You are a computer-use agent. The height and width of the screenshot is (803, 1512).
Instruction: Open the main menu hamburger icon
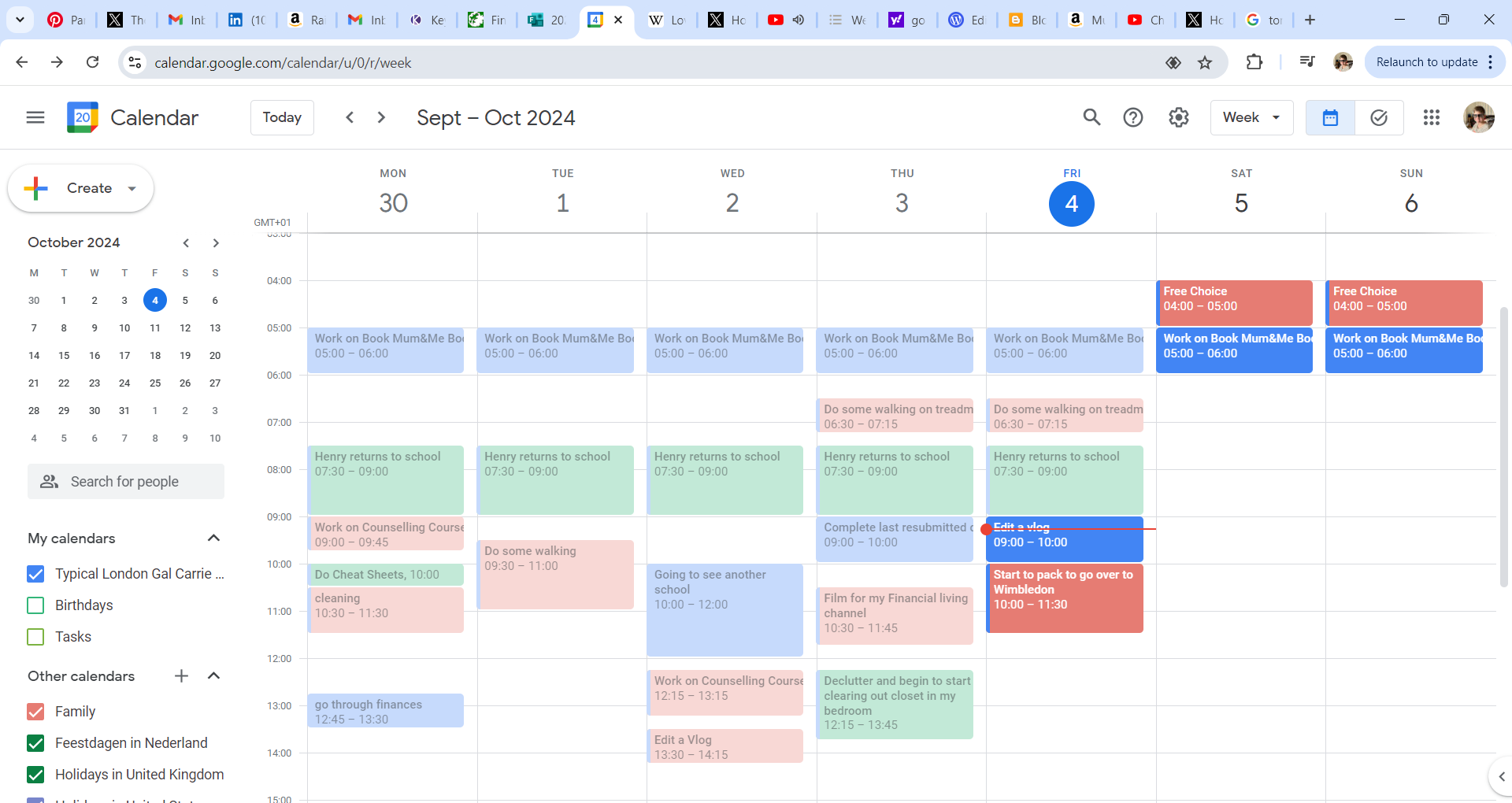[x=35, y=117]
